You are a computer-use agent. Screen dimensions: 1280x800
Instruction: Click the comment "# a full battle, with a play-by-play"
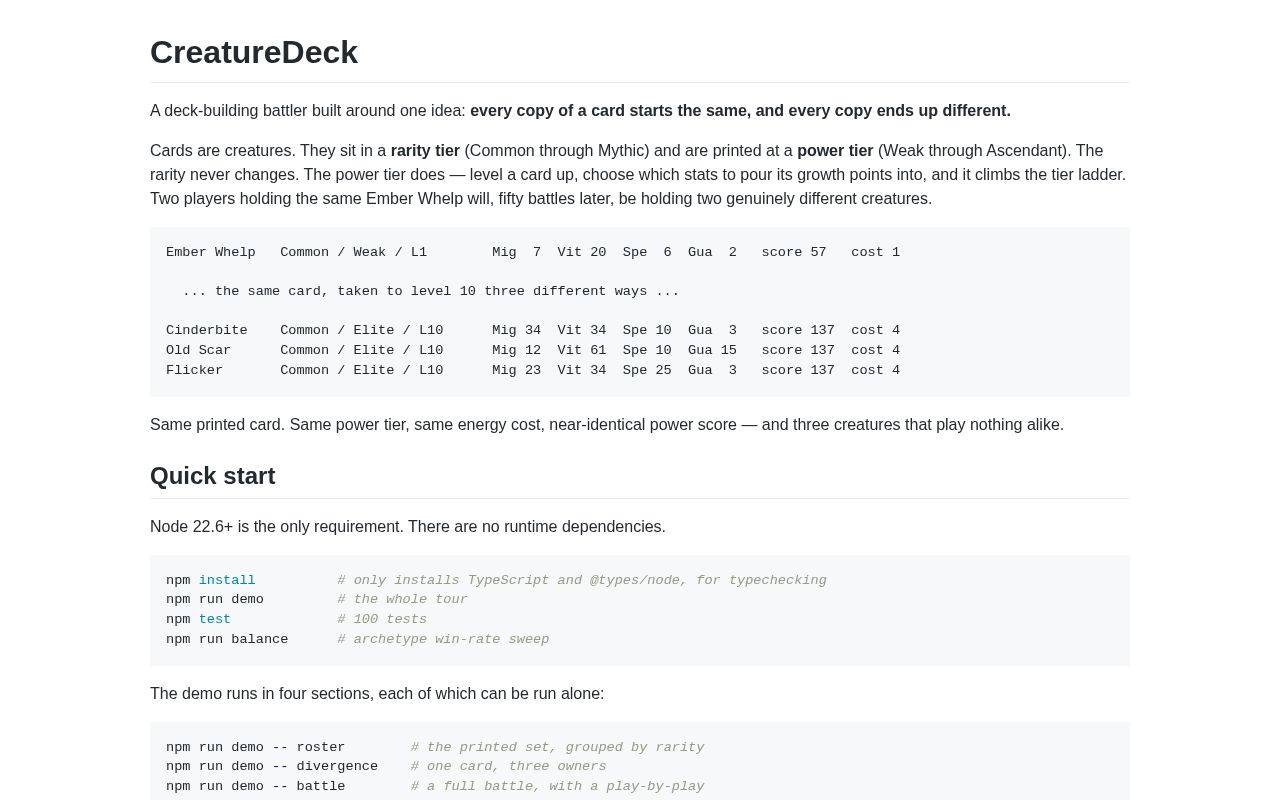click(558, 787)
